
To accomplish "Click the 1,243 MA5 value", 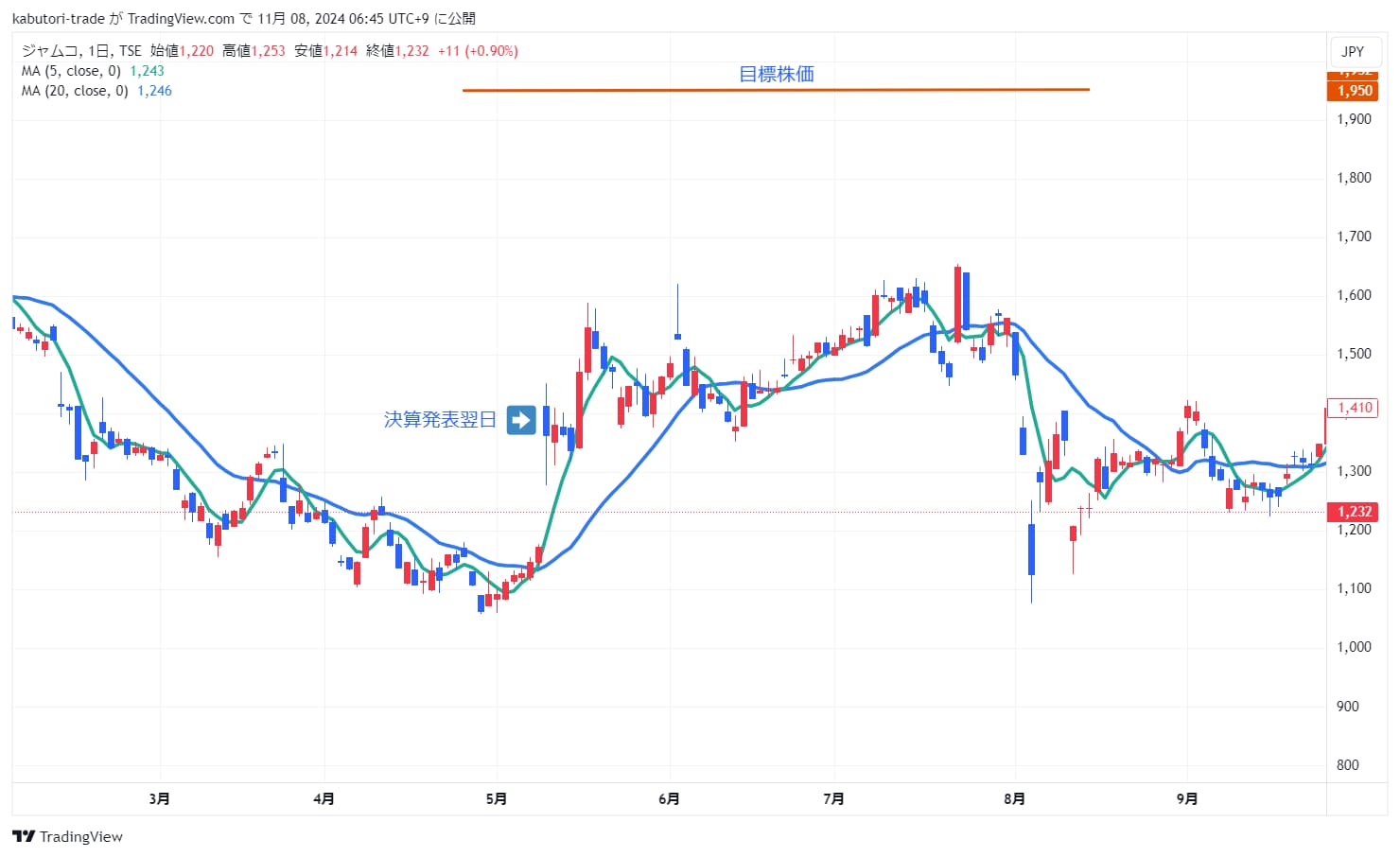I will pos(147,71).
